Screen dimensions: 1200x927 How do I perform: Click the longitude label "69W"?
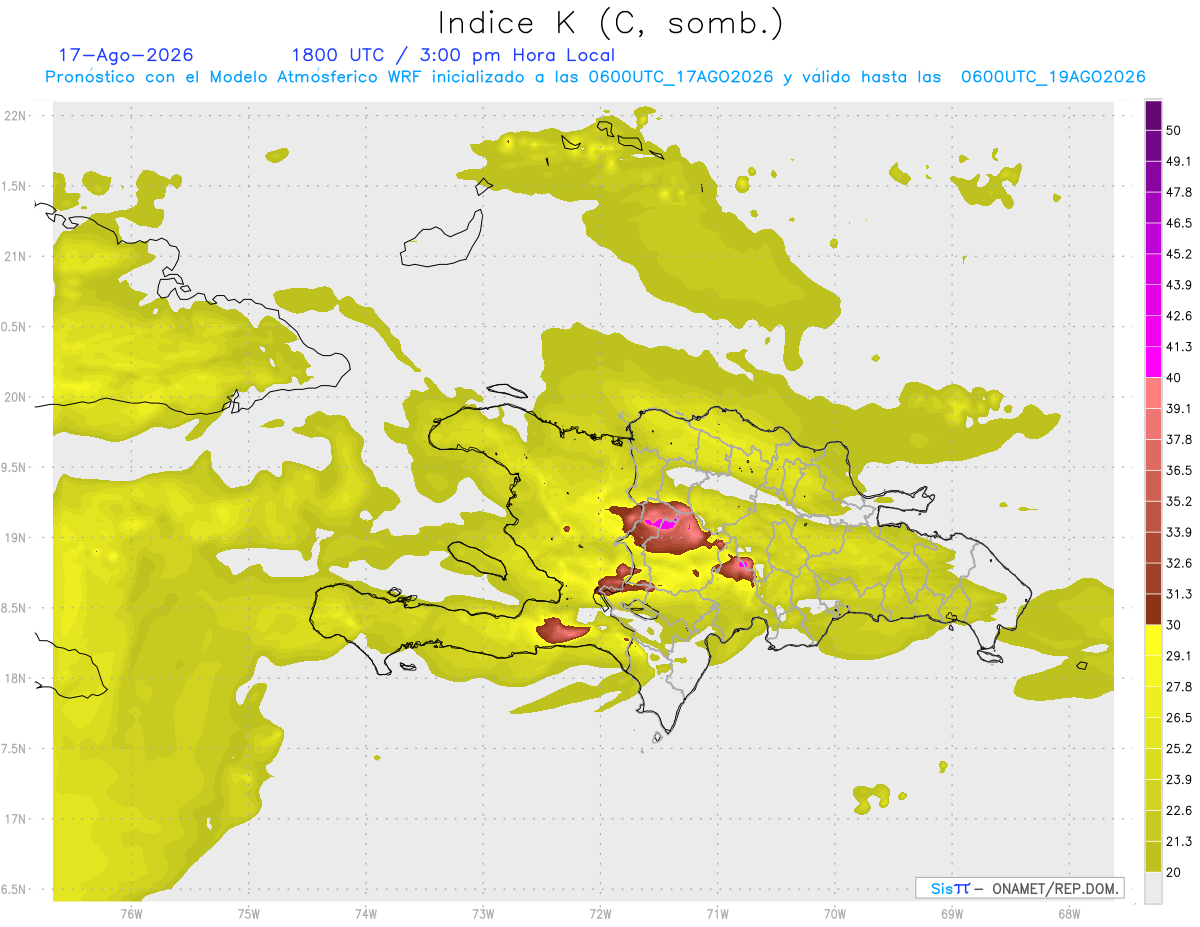tap(951, 913)
